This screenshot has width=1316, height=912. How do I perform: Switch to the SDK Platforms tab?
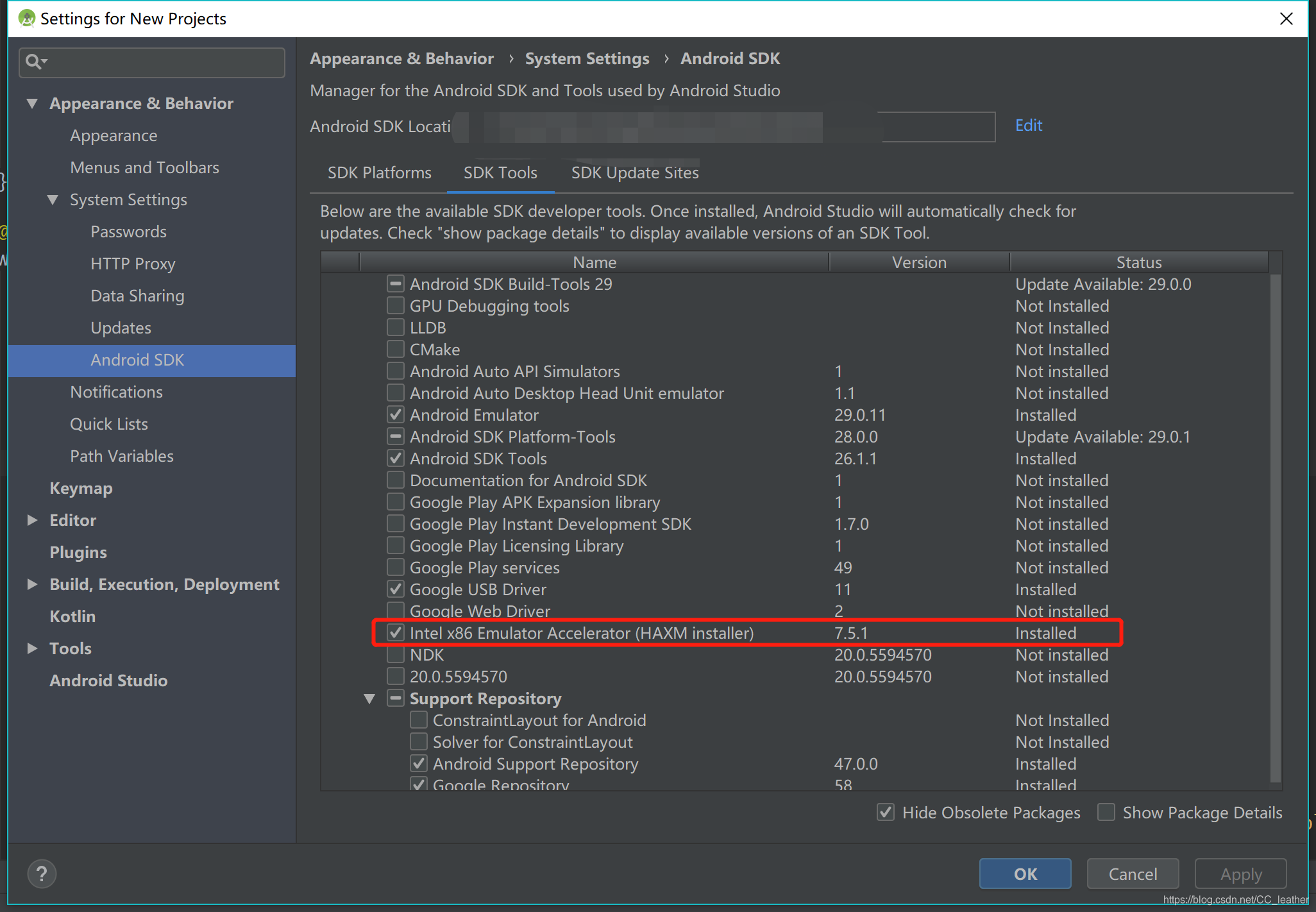point(379,173)
